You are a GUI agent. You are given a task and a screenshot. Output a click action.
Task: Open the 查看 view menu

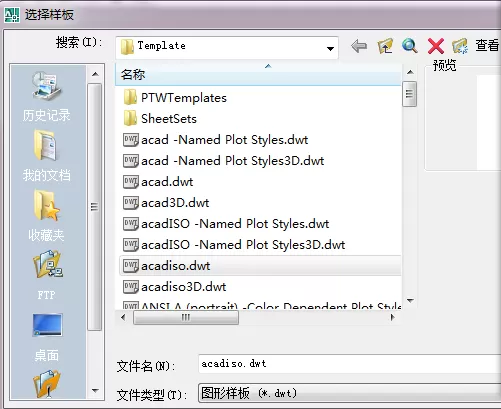click(x=487, y=45)
